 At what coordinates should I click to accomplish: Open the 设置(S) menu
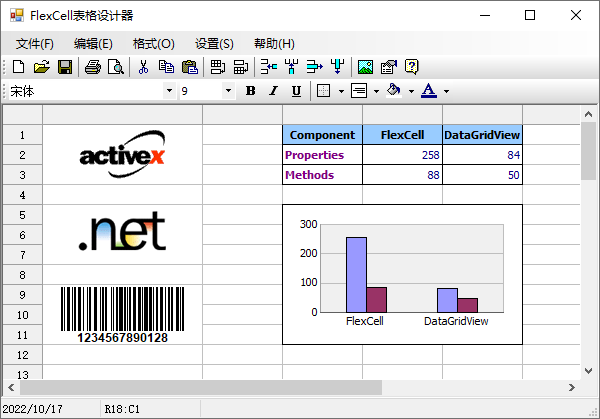(214, 44)
